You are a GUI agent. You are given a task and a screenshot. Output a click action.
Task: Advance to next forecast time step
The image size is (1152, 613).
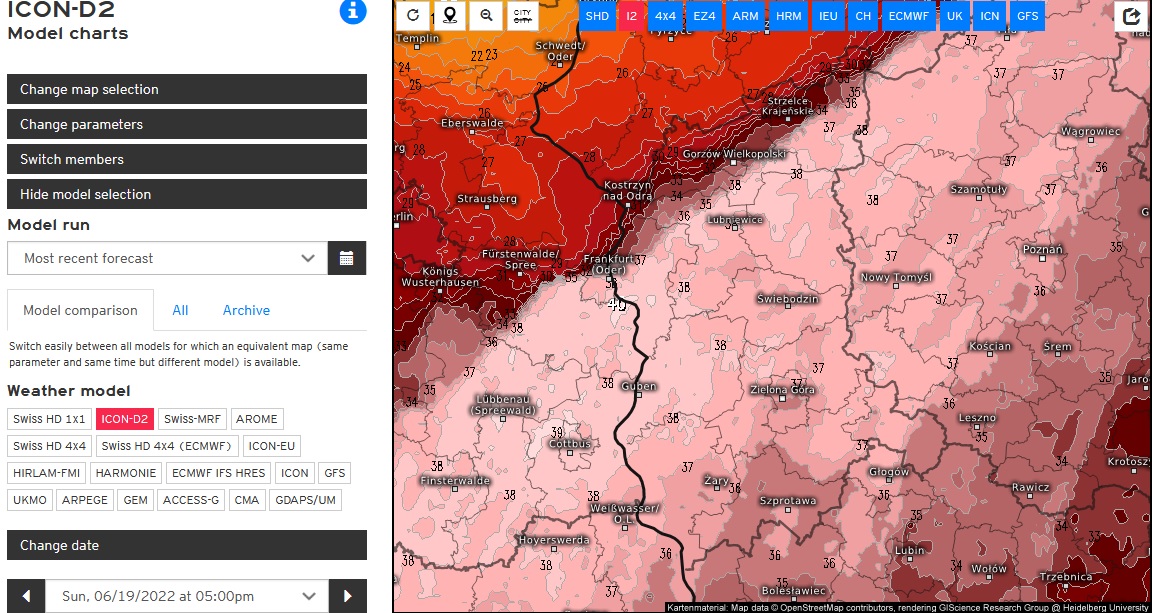[348, 596]
